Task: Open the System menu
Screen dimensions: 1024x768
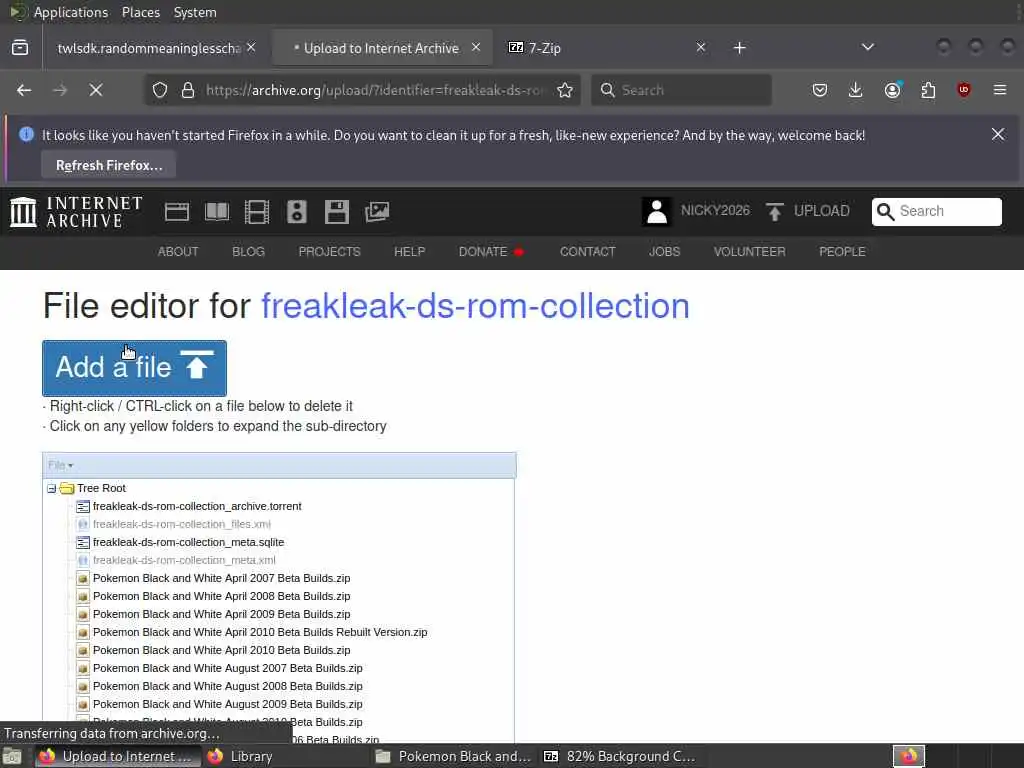Action: coord(195,12)
